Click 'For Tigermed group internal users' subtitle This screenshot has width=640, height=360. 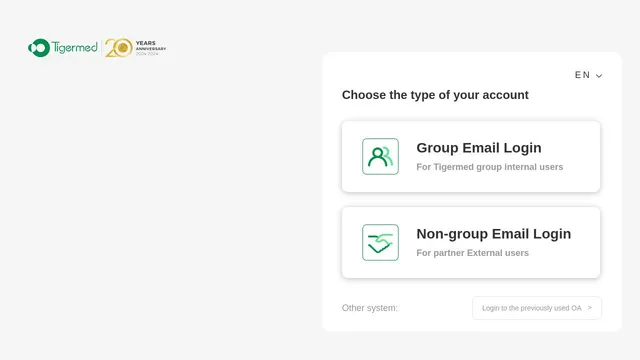489,167
